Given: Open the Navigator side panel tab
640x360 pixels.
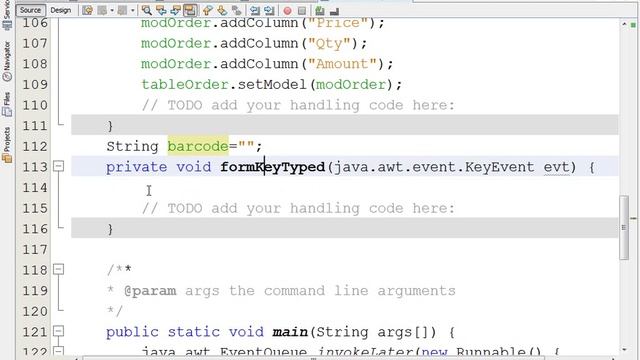Looking at the screenshot, I should pyautogui.click(x=7, y=61).
